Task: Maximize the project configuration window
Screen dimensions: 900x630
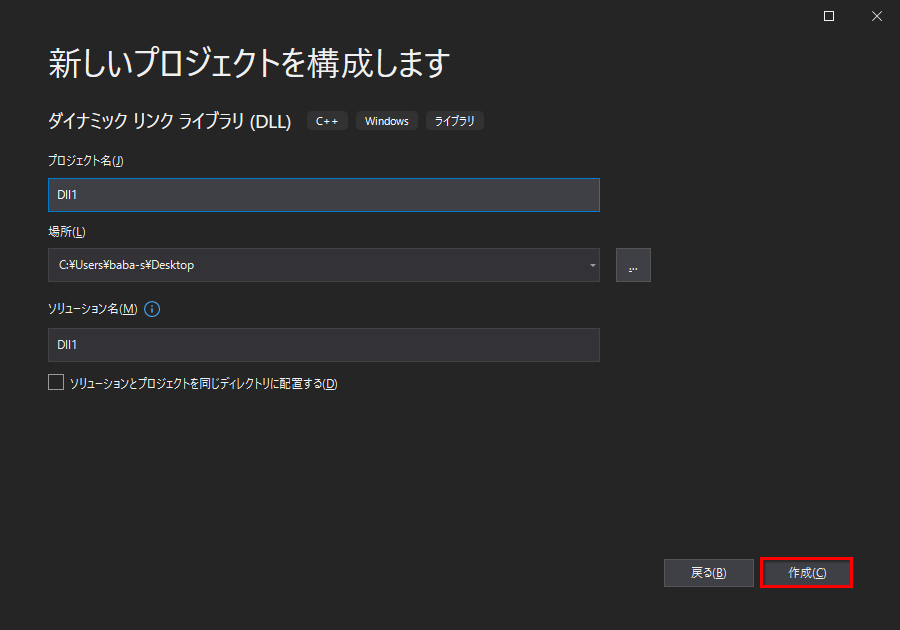Action: (829, 16)
